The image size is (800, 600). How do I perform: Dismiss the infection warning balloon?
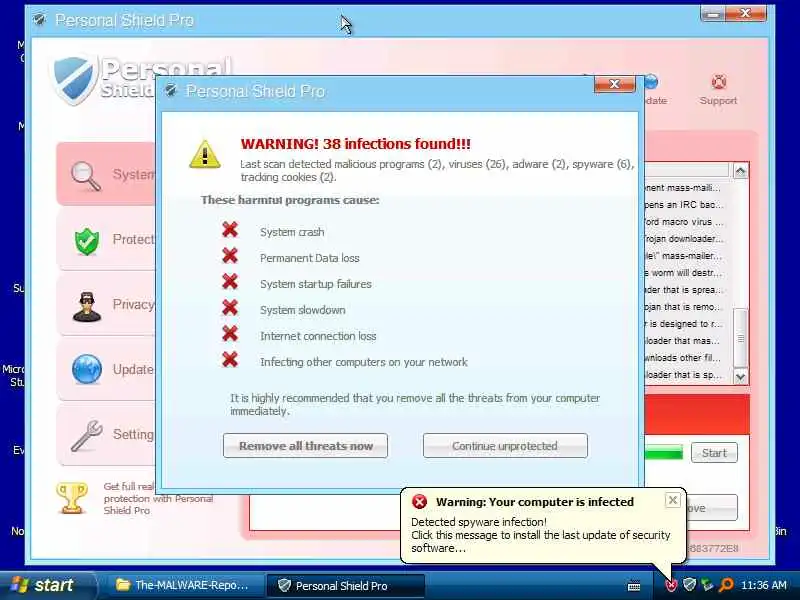click(673, 500)
